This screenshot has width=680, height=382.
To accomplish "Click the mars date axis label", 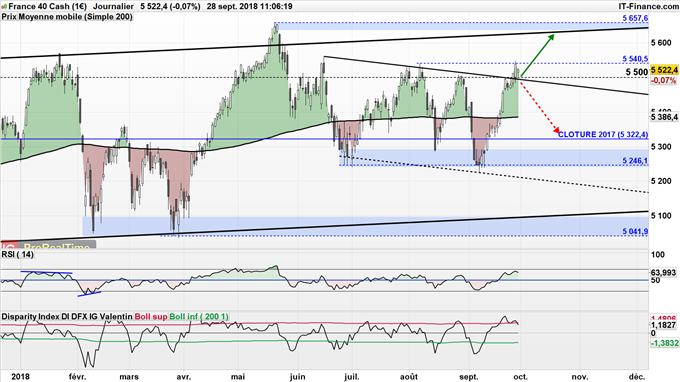I will point(129,377).
